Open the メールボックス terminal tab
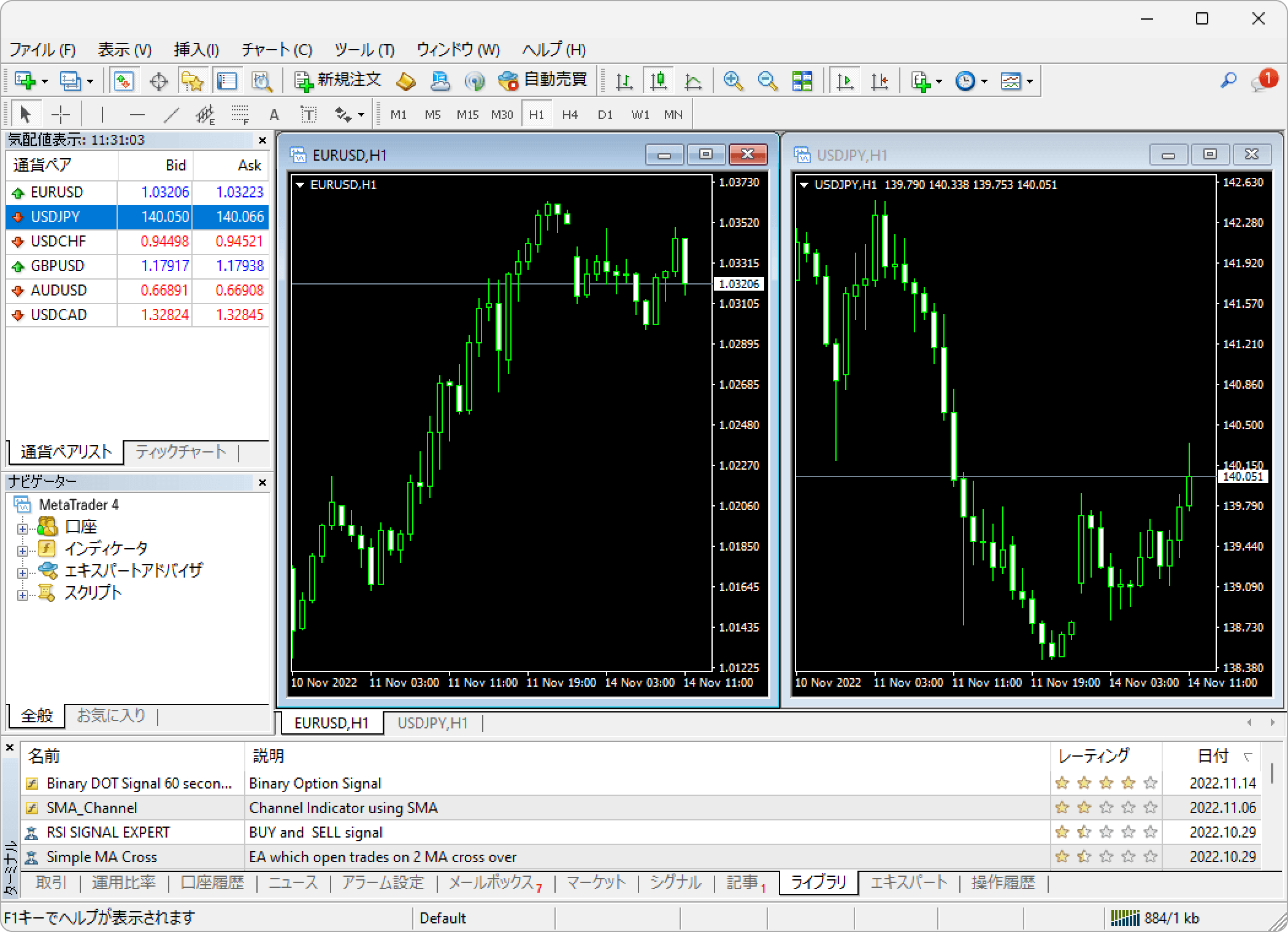 pos(495,883)
